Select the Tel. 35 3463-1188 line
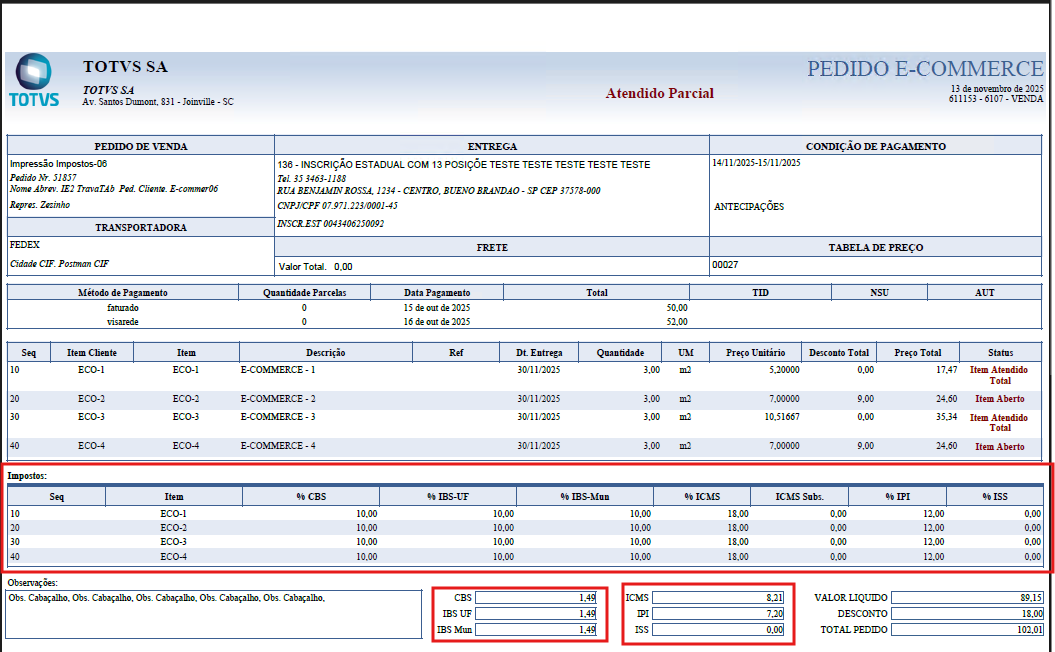 pyautogui.click(x=312, y=178)
